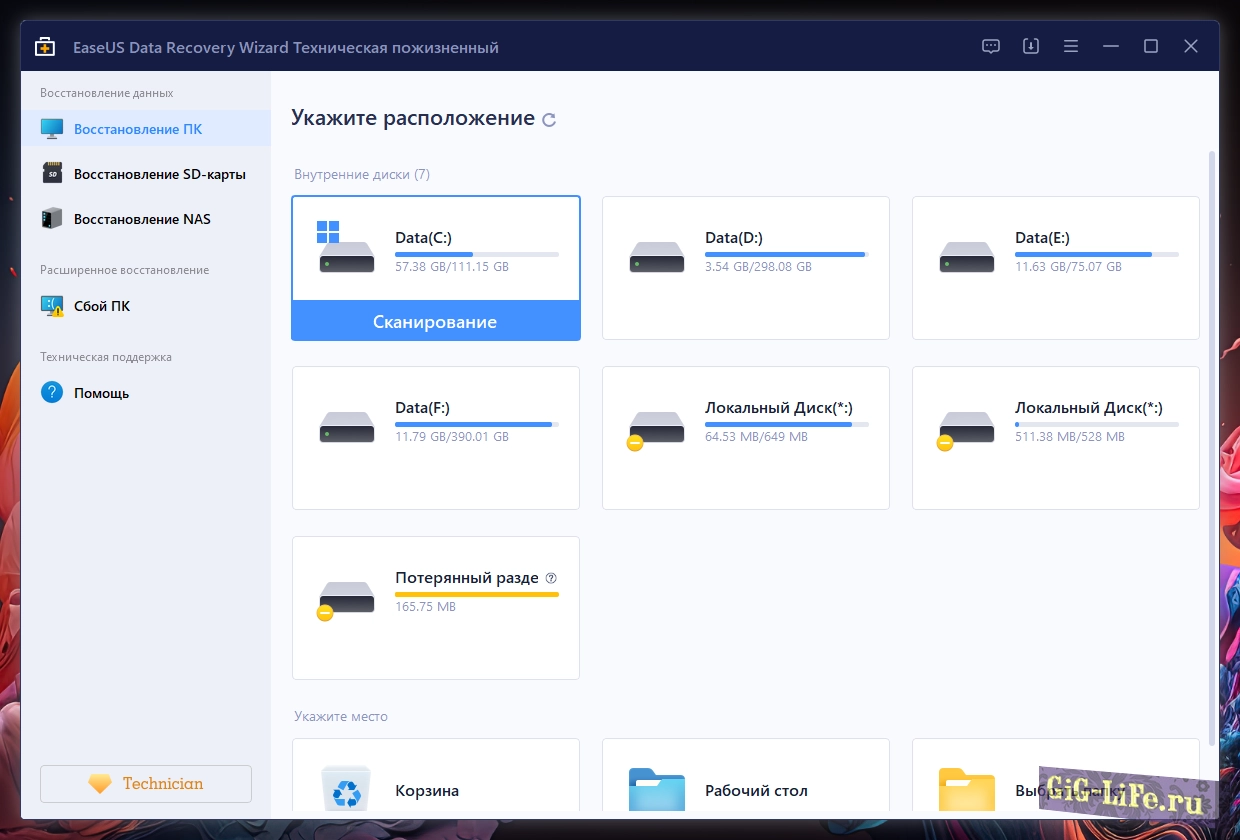The width and height of the screenshot is (1240, 840).
Task: Open Восстановление ПК in sidebar
Action: click(x=138, y=129)
